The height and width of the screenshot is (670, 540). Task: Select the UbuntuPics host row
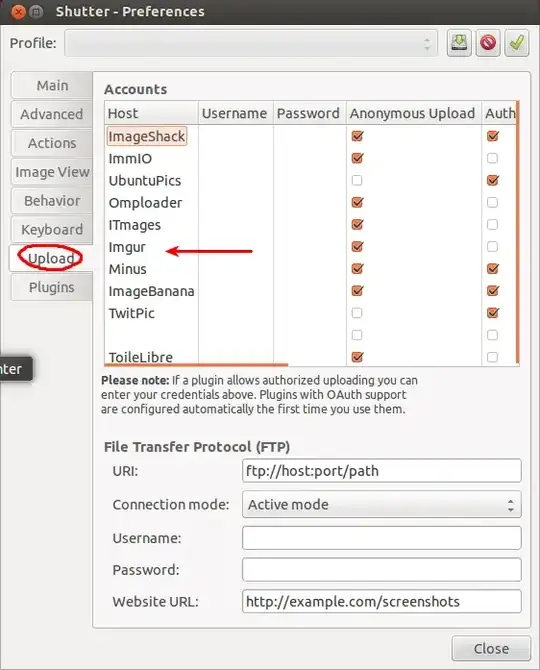(x=145, y=181)
